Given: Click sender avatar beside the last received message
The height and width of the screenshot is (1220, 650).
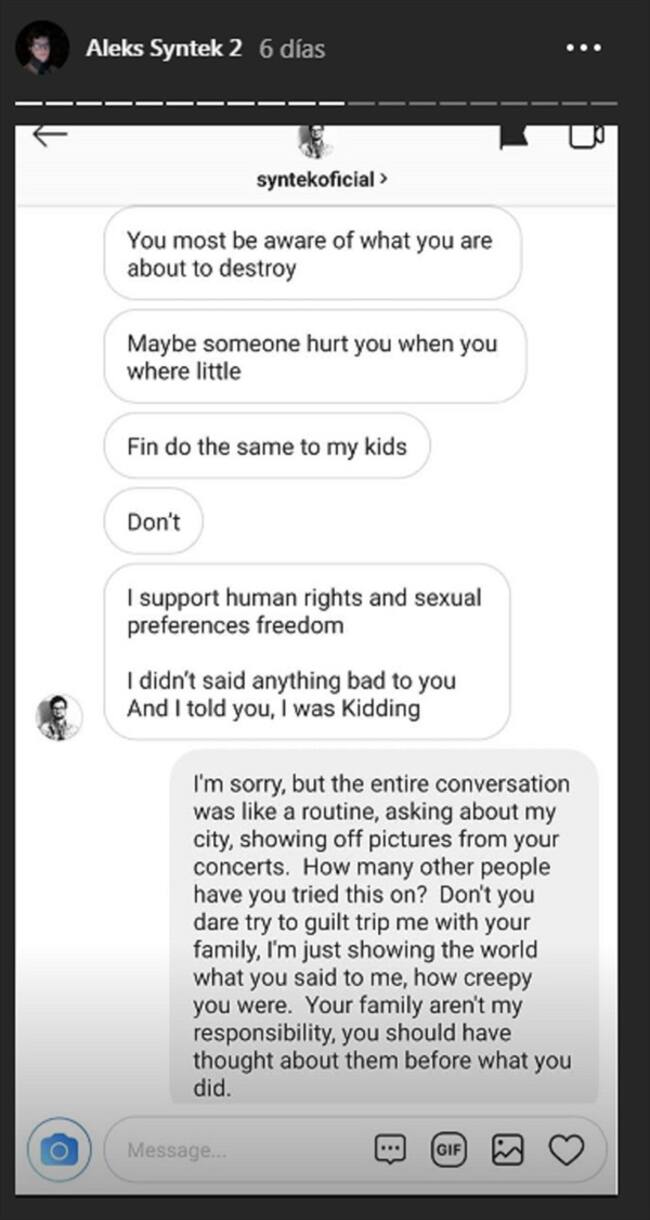Looking at the screenshot, I should (x=59, y=717).
